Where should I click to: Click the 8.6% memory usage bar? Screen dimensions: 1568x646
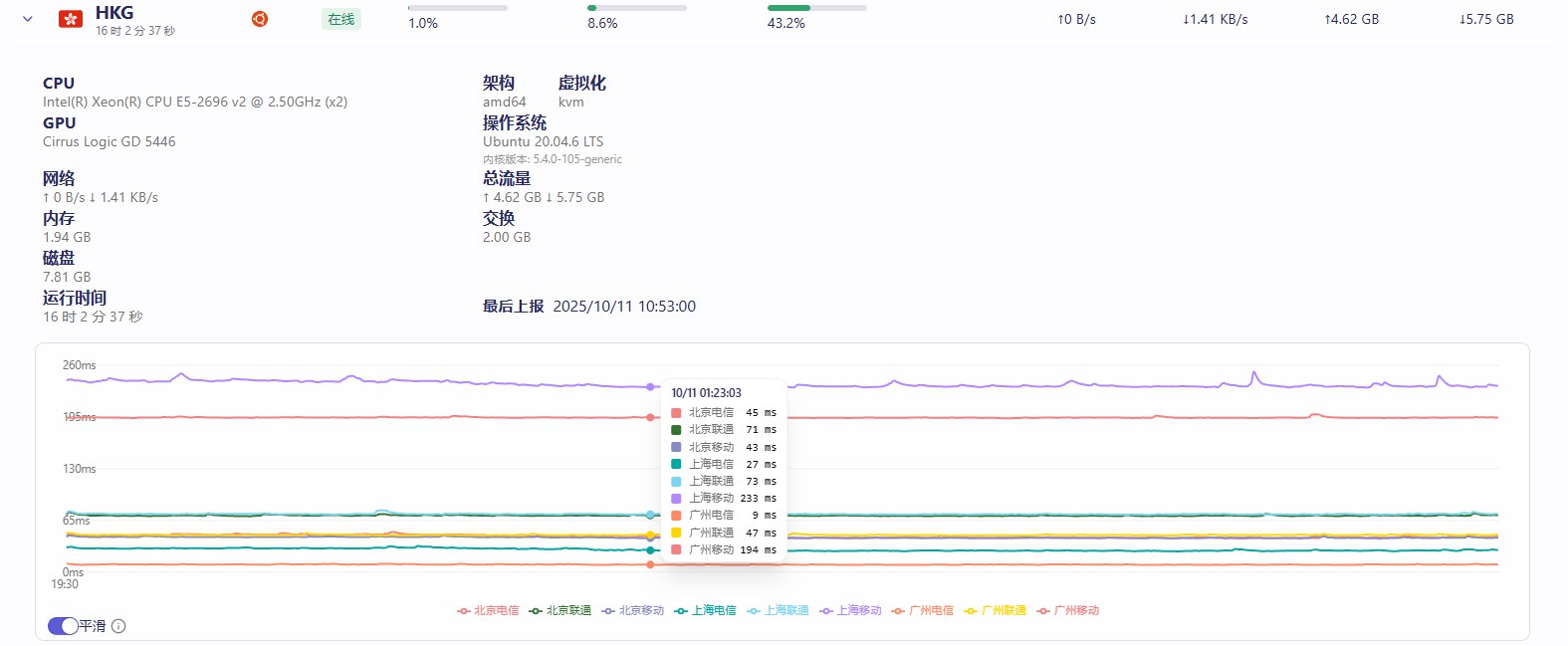point(637,8)
